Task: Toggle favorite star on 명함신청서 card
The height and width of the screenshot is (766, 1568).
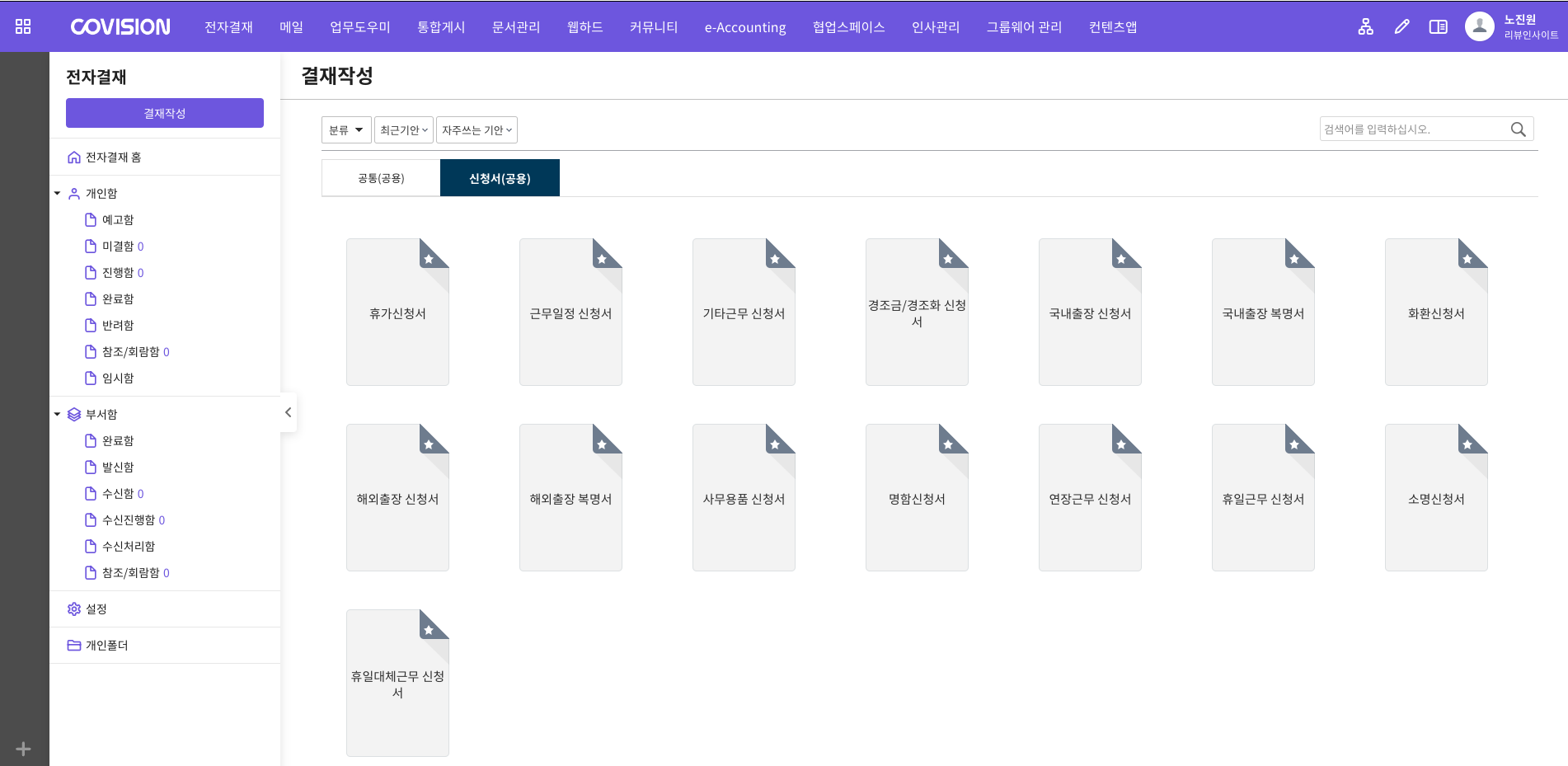Action: (x=948, y=444)
